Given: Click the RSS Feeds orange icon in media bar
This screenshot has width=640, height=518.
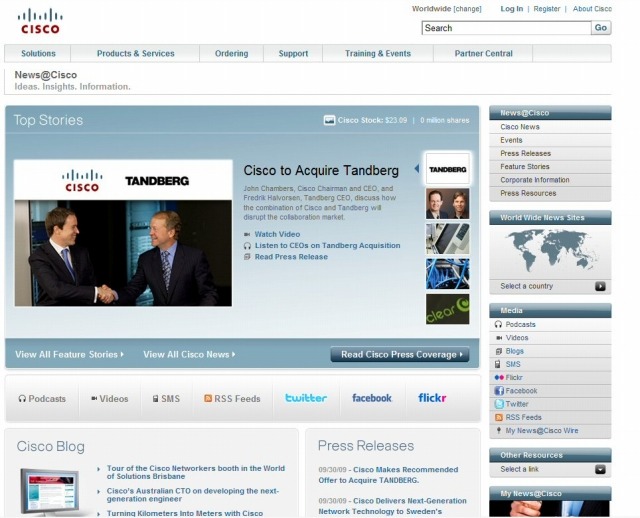Looking at the screenshot, I should (208, 398).
